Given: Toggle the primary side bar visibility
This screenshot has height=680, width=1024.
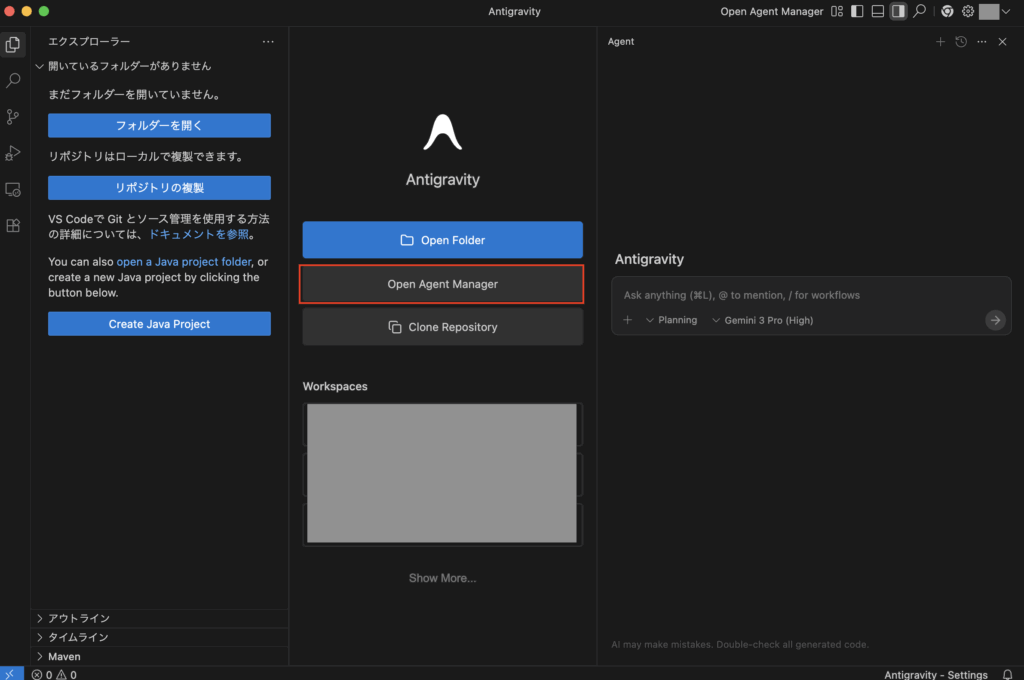Looking at the screenshot, I should click(x=857, y=11).
